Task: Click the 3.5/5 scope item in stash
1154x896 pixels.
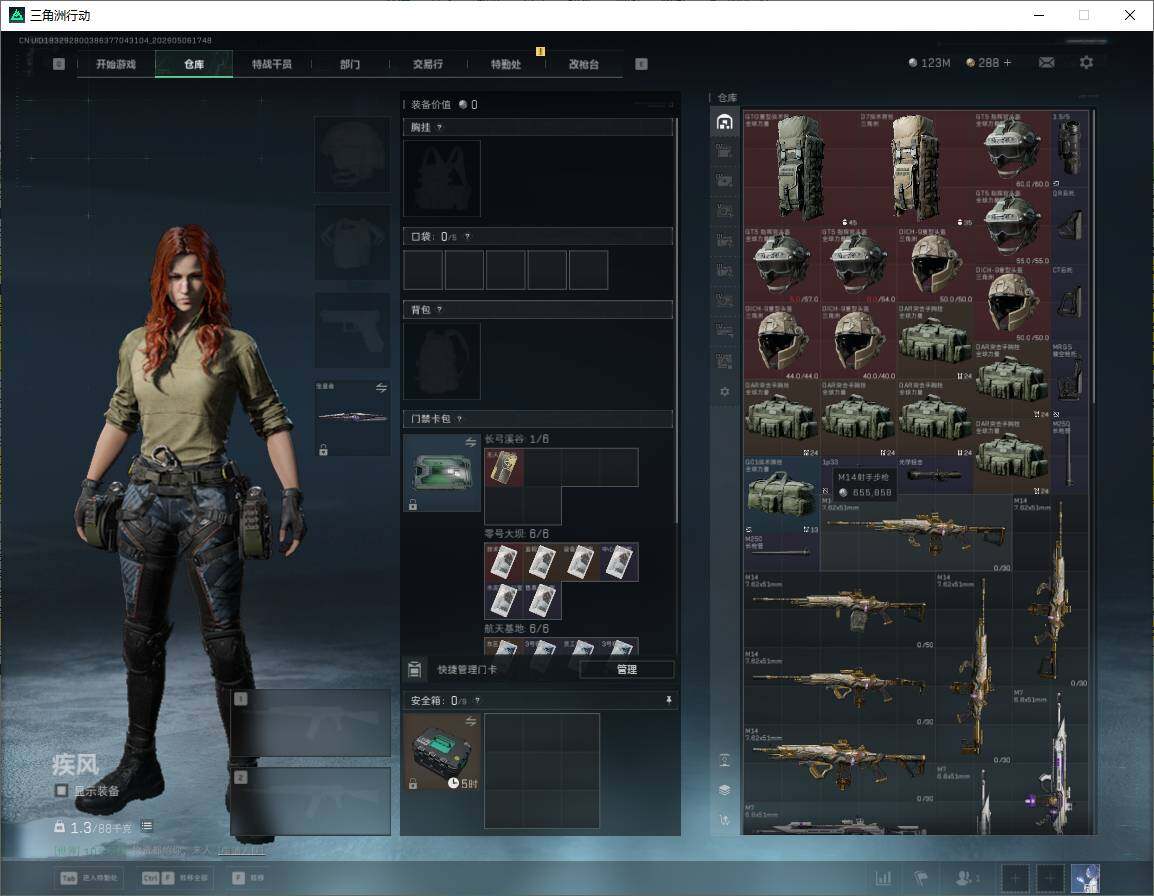Action: 1069,149
